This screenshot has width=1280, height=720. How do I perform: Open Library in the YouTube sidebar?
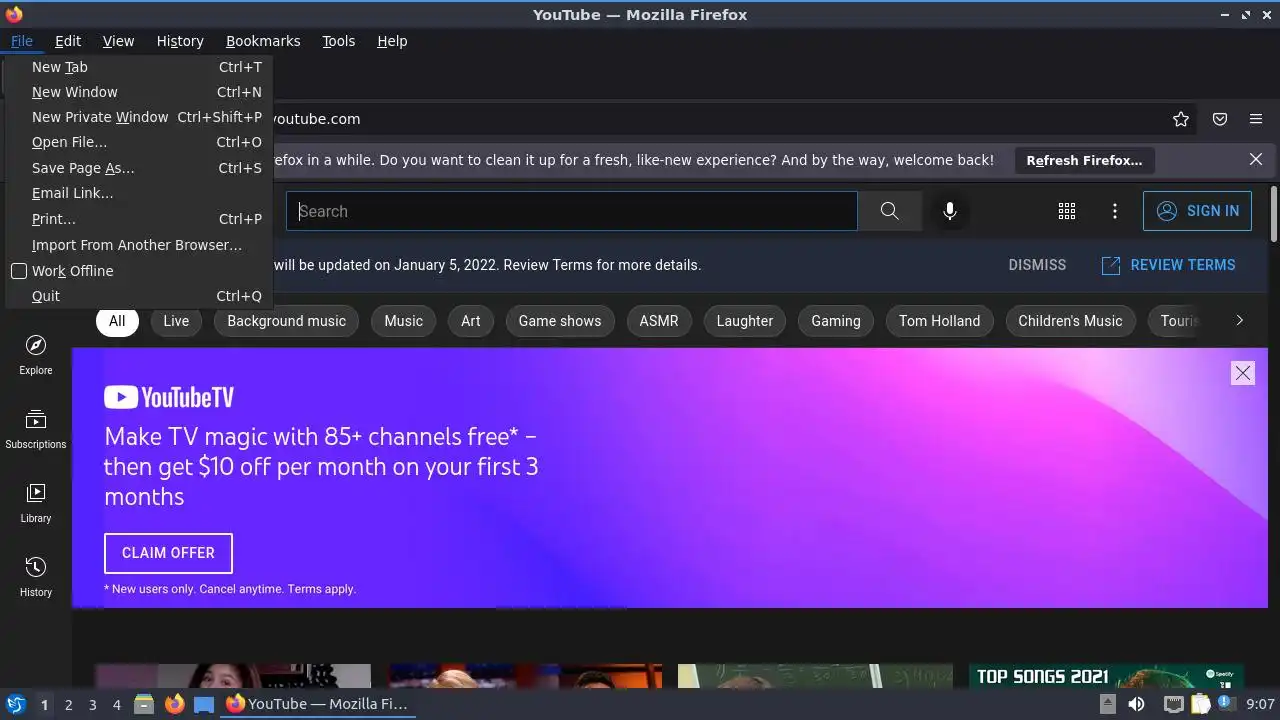pos(35,503)
